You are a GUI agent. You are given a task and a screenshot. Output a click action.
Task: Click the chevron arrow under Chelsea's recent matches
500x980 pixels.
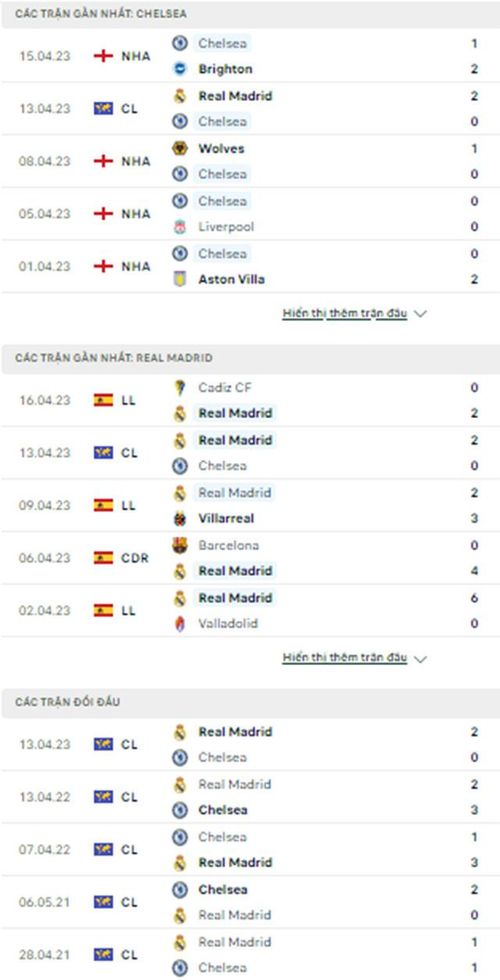(x=420, y=314)
